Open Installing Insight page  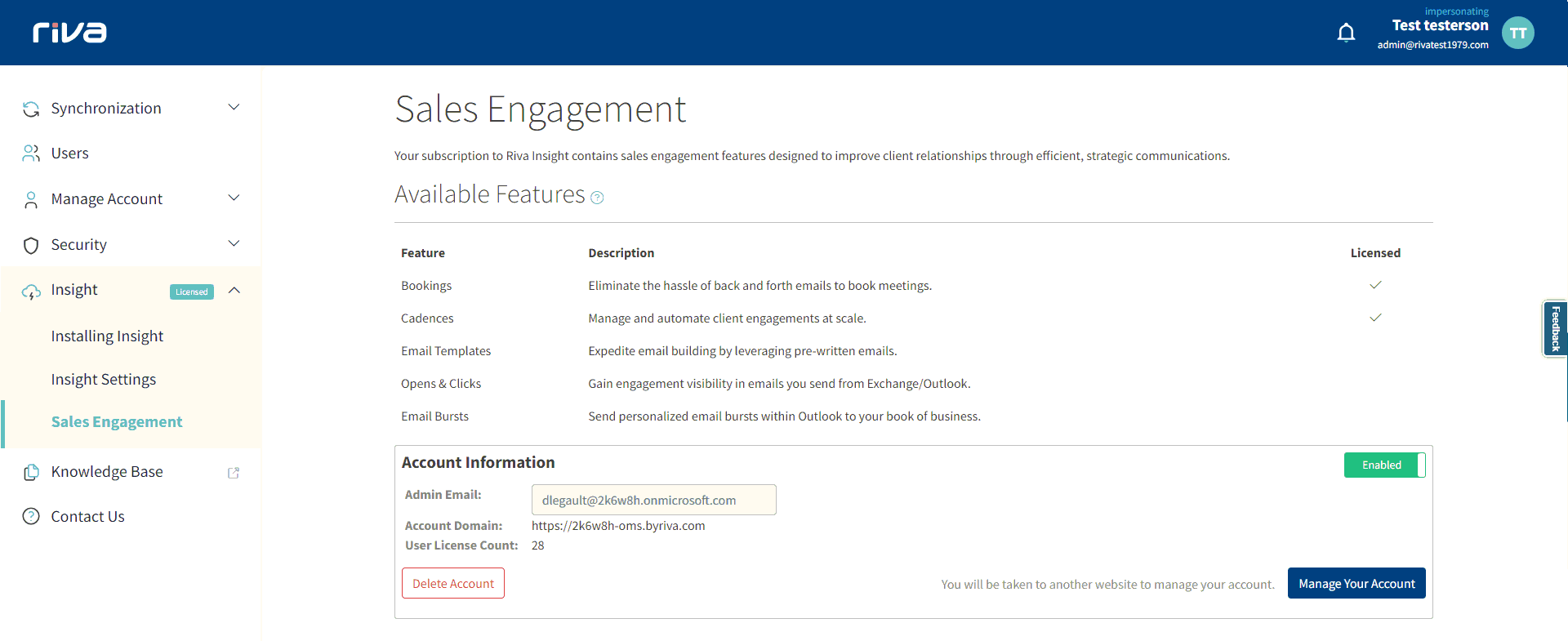pos(107,336)
